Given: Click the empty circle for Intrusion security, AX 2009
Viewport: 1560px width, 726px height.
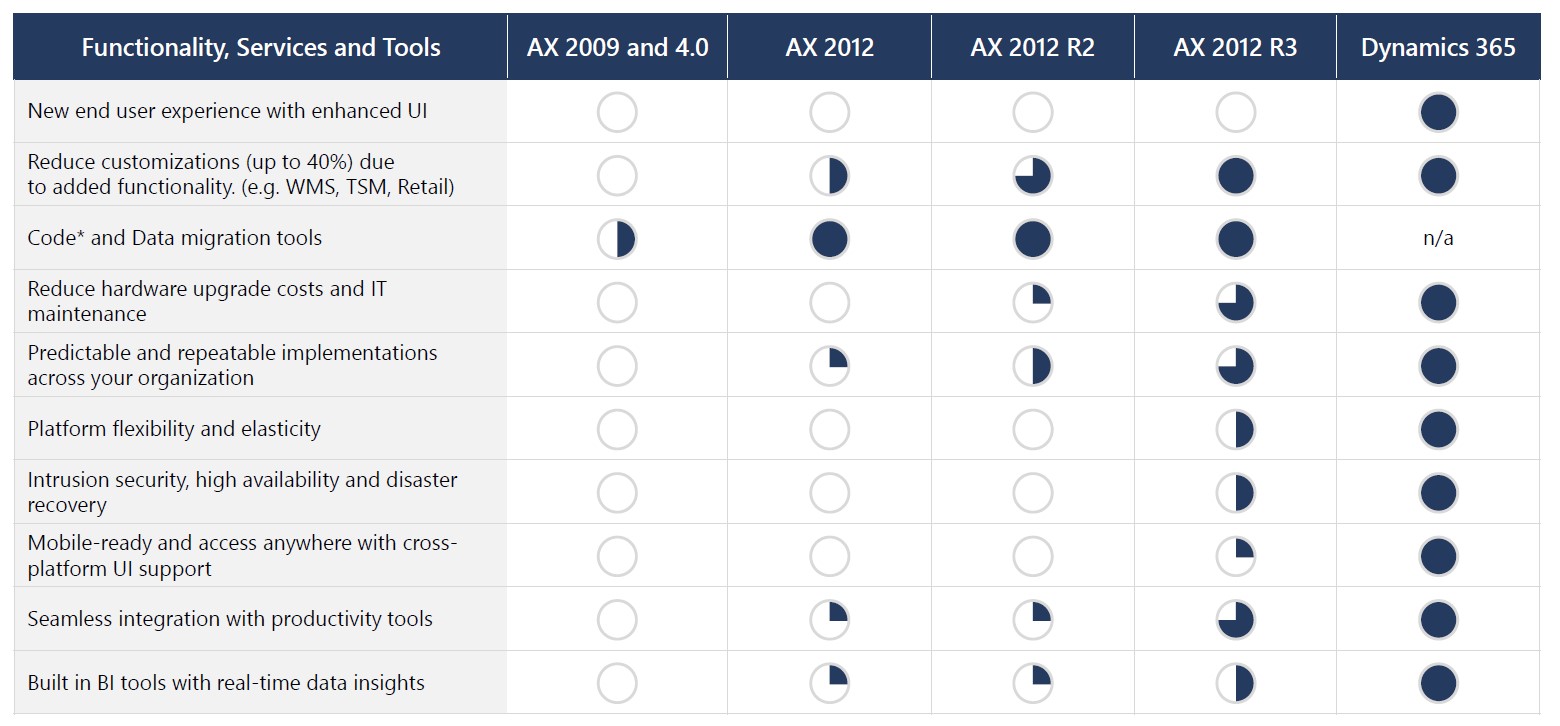Looking at the screenshot, I should click(617, 493).
